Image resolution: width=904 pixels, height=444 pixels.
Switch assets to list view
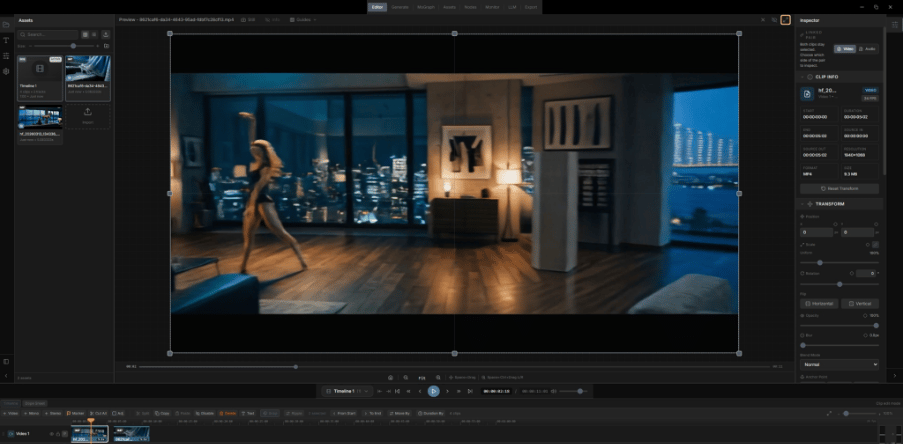pyautogui.click(x=94, y=34)
